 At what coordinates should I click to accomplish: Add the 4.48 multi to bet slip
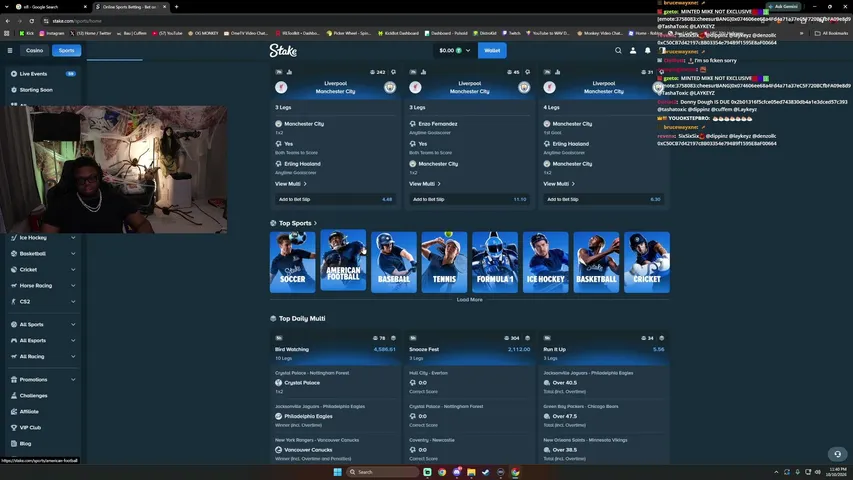(x=335, y=199)
